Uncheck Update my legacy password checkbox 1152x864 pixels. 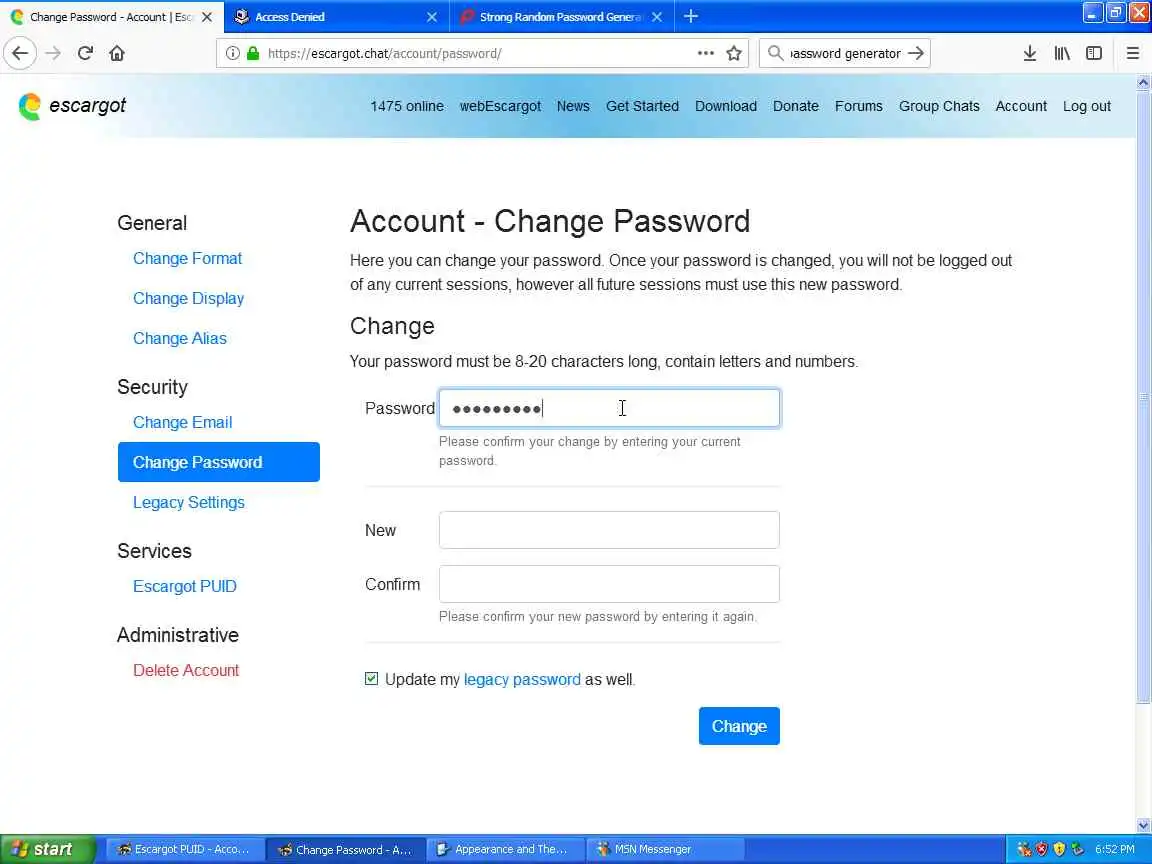pos(372,679)
